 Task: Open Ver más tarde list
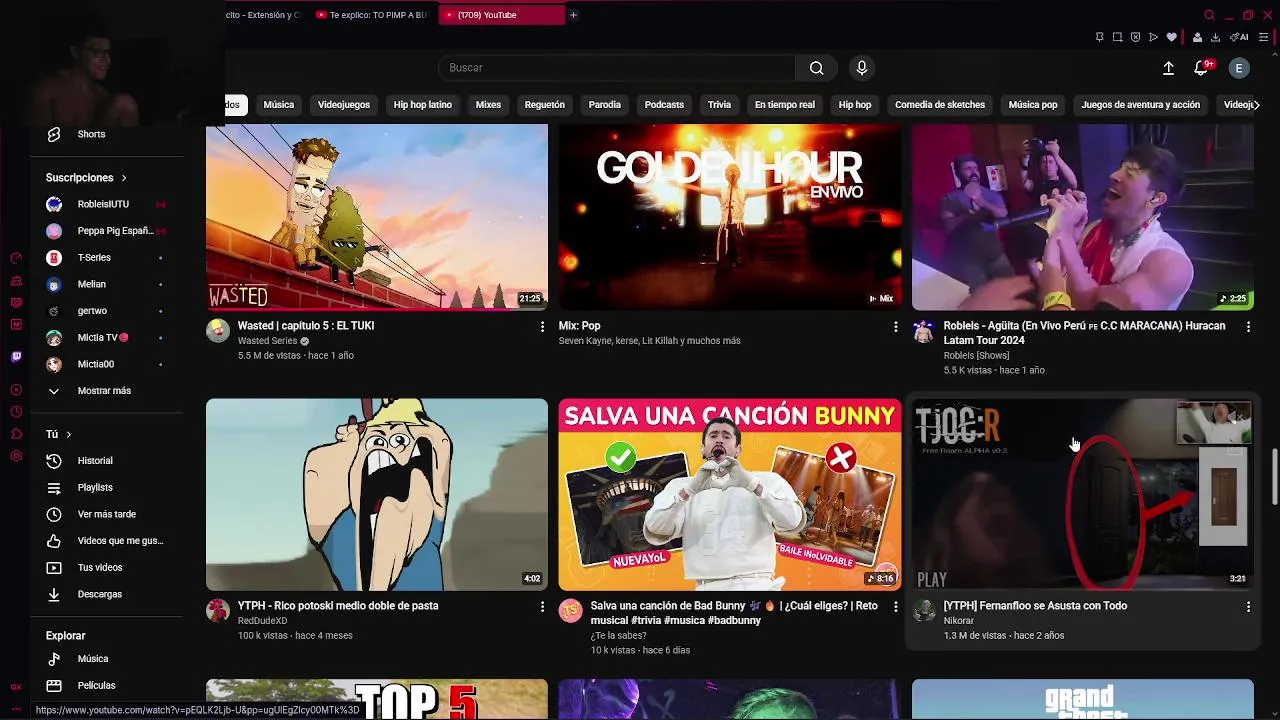coord(108,514)
